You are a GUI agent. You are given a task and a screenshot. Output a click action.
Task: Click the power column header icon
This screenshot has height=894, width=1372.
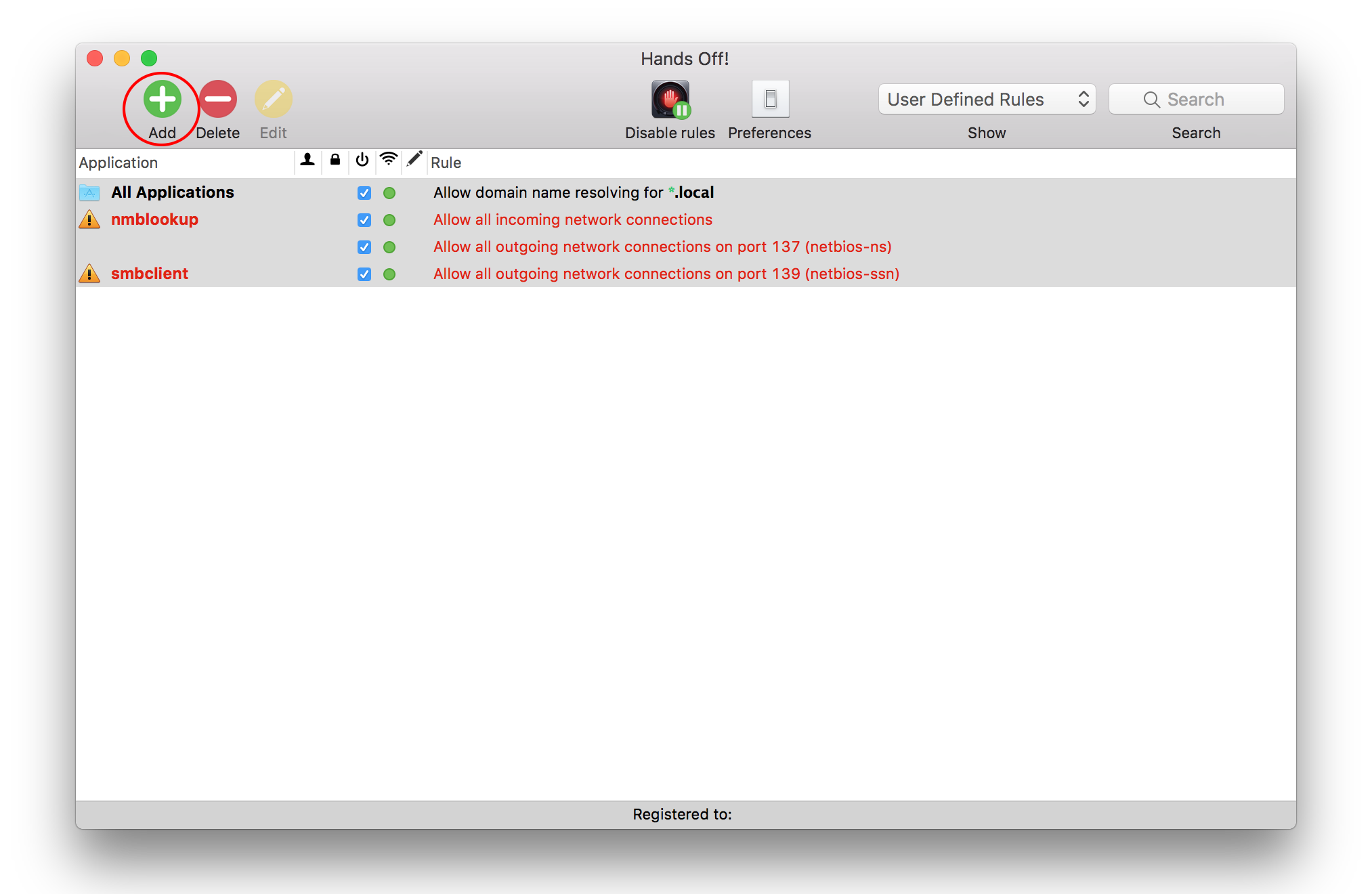(362, 161)
